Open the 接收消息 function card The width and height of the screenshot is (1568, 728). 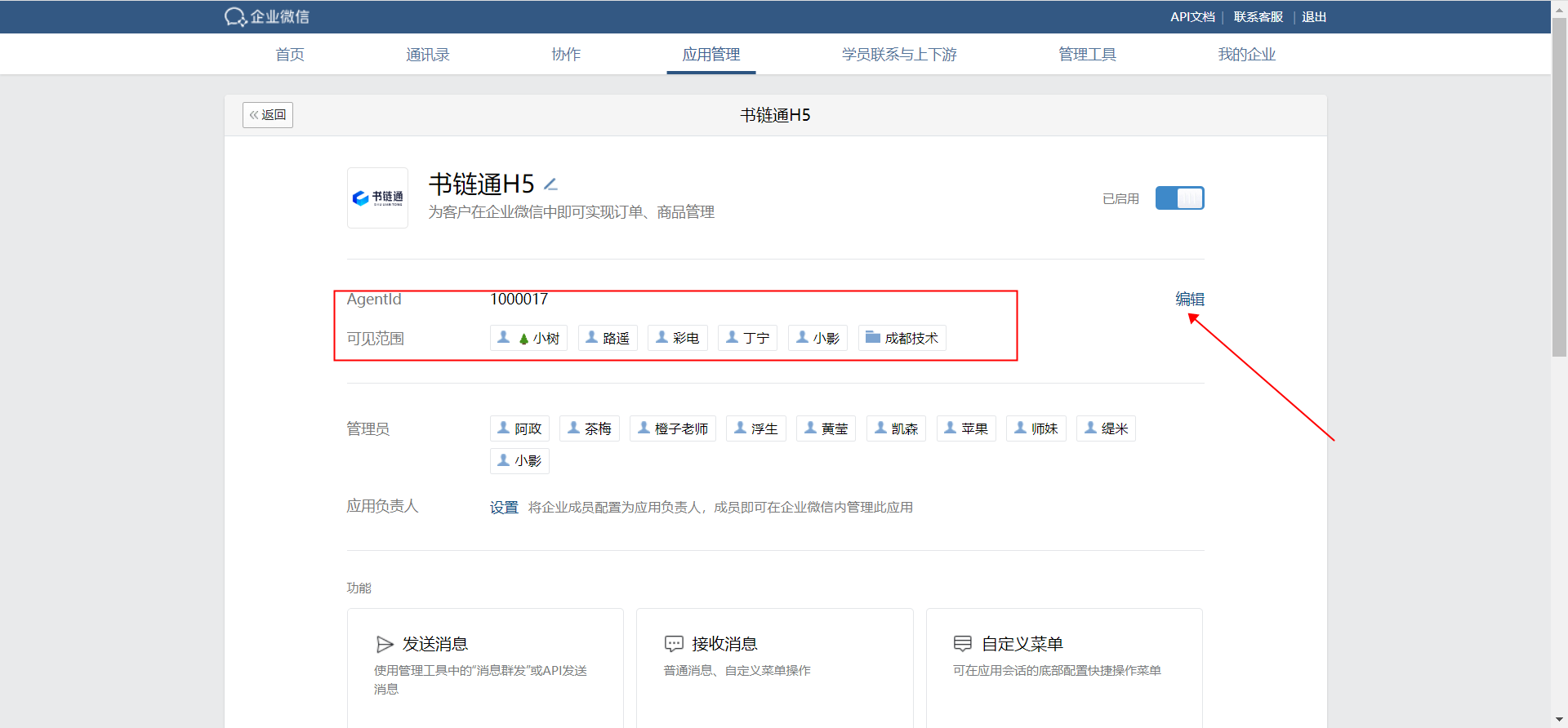coord(775,668)
